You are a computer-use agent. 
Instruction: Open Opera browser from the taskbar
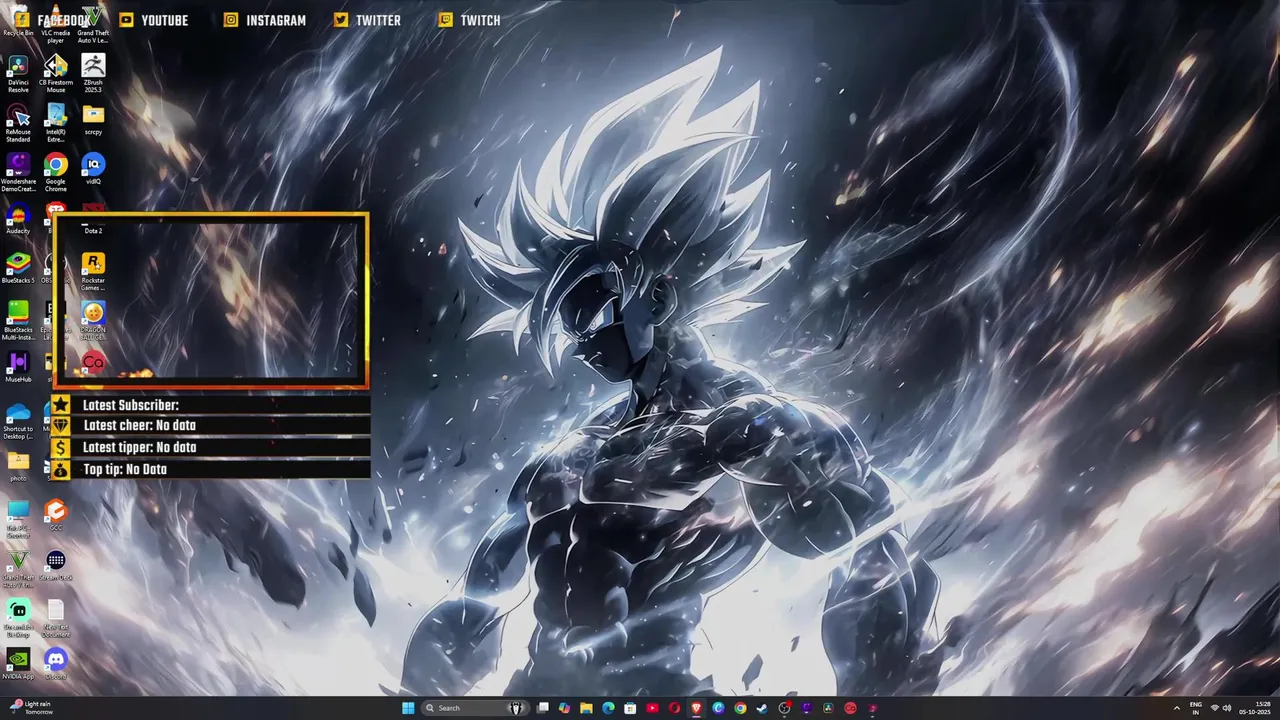(x=674, y=708)
